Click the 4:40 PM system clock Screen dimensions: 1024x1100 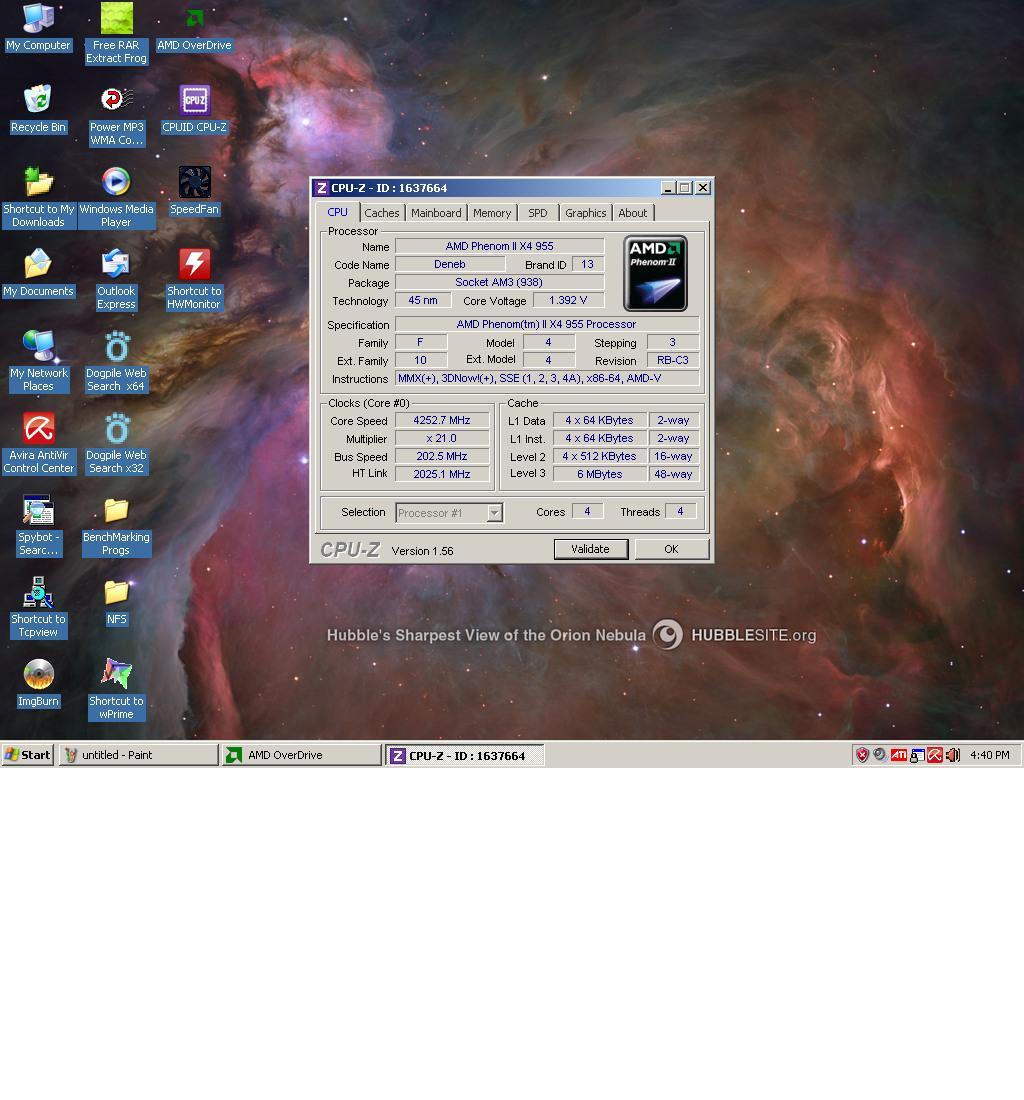click(990, 755)
